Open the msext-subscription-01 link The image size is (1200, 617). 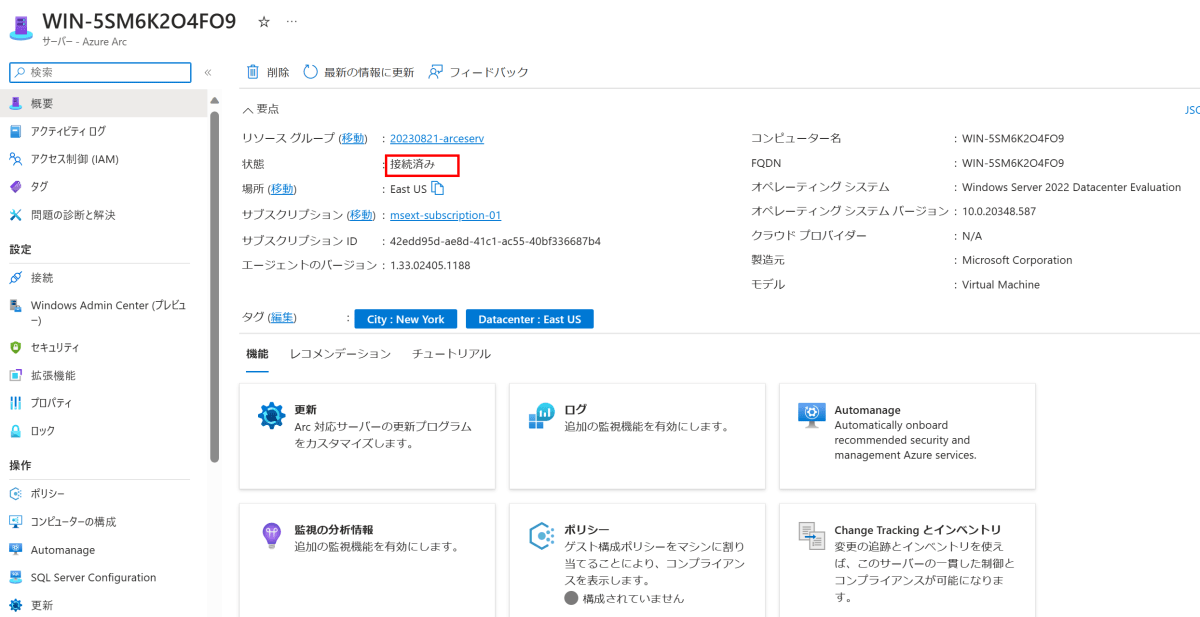pyautogui.click(x=445, y=215)
